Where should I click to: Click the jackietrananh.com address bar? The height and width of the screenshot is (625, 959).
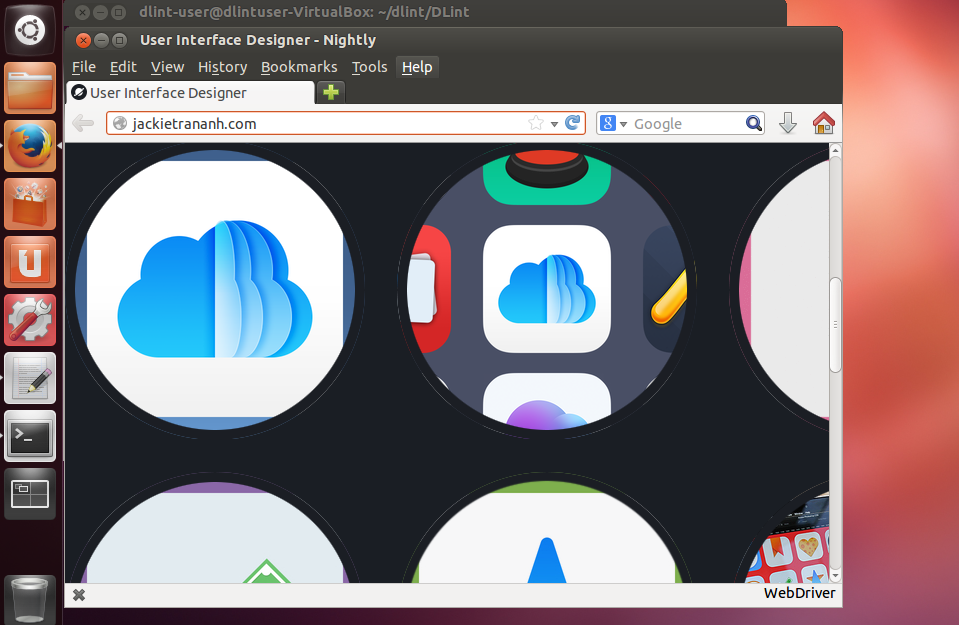coord(346,124)
